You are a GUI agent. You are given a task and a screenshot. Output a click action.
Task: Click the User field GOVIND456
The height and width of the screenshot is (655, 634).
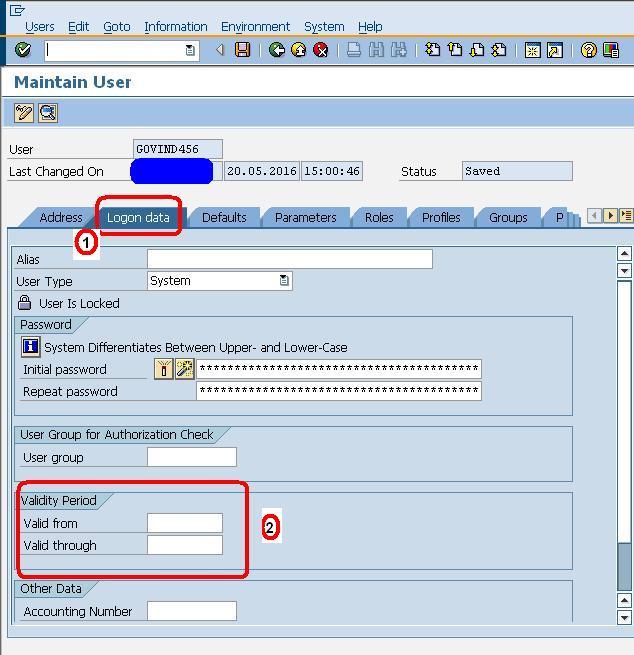pyautogui.click(x=178, y=149)
